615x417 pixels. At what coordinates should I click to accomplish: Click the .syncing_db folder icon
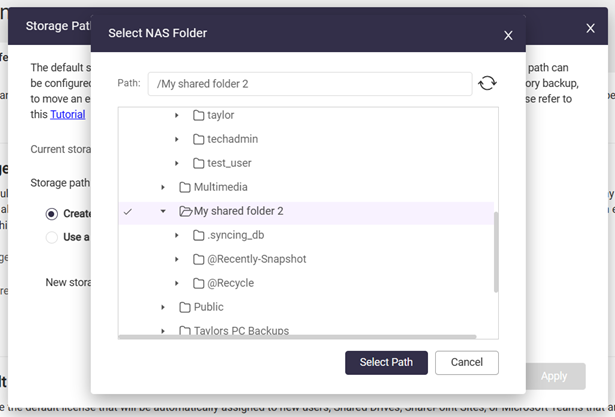click(x=199, y=235)
